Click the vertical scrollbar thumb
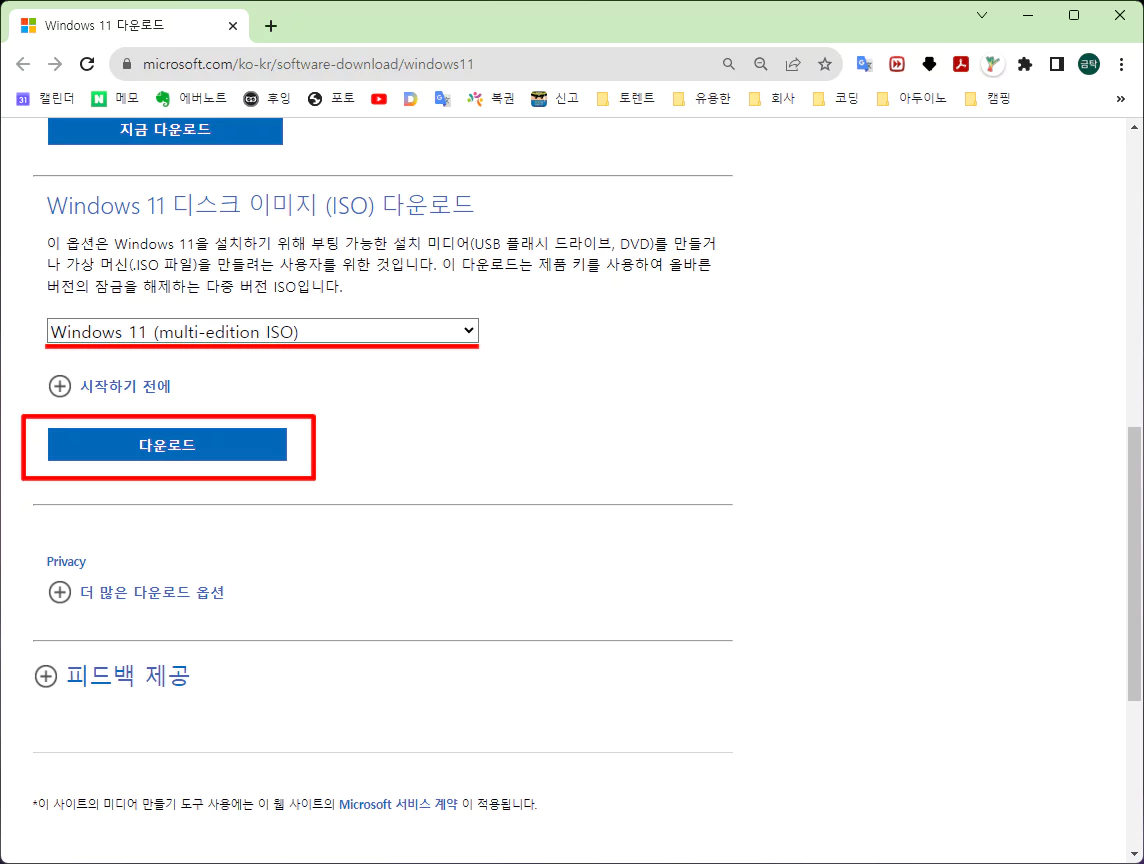 [x=1135, y=564]
